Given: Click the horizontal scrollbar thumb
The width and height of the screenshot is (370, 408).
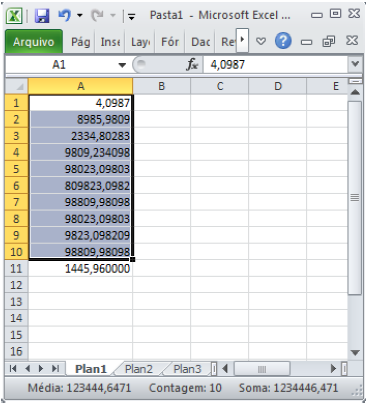Looking at the screenshot, I should 262,369.
